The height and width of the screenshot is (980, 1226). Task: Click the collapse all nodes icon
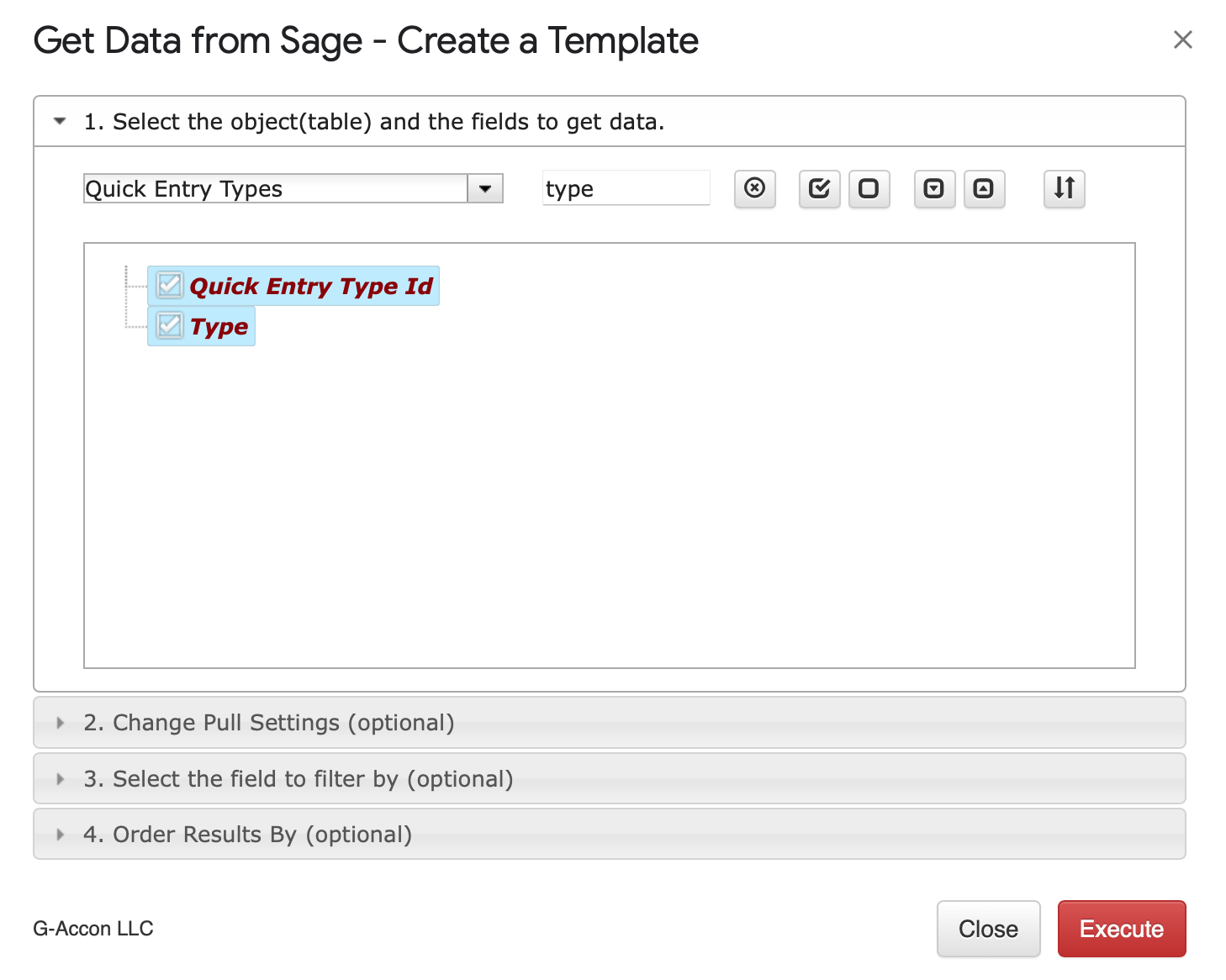tap(984, 188)
